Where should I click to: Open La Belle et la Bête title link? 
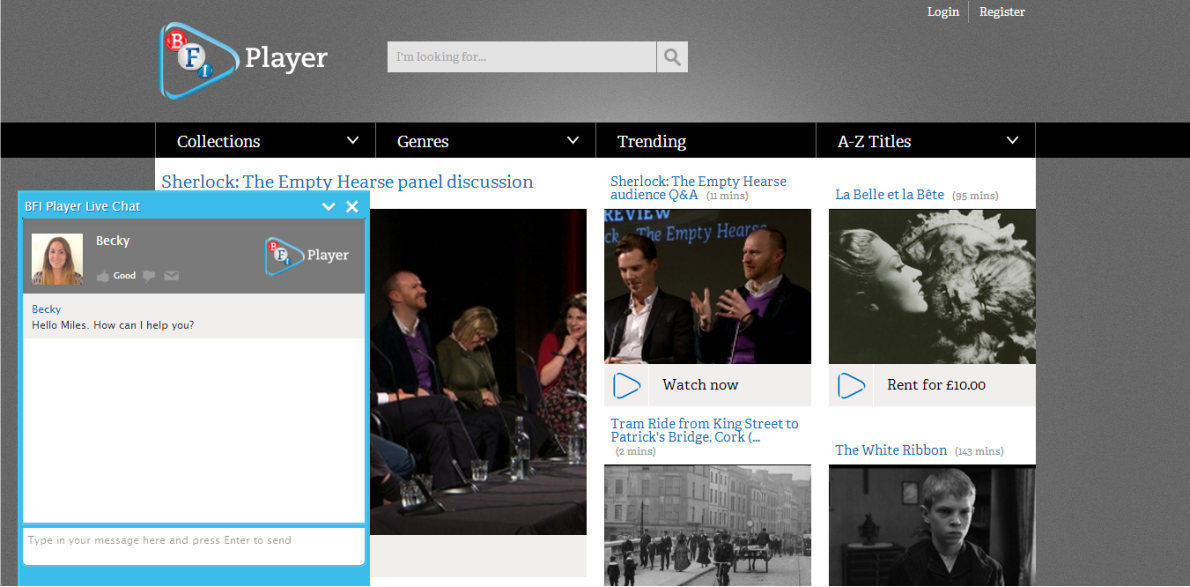(x=889, y=194)
